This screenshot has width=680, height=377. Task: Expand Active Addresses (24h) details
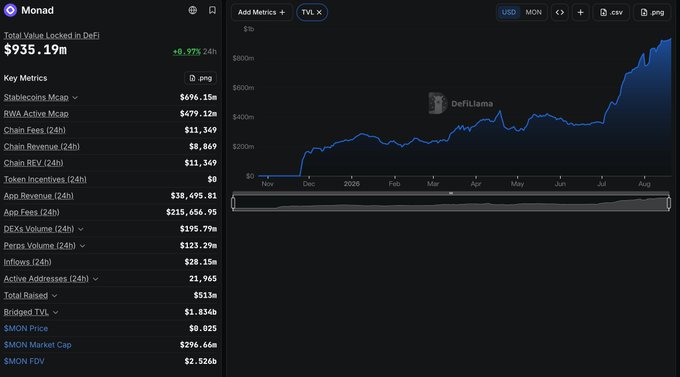click(95, 279)
